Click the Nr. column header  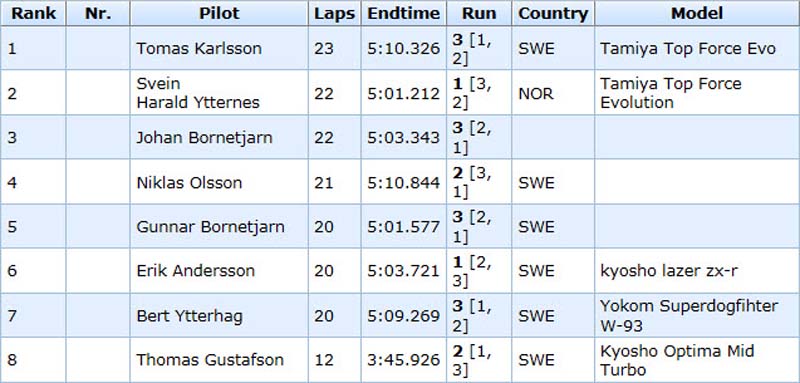(x=98, y=13)
